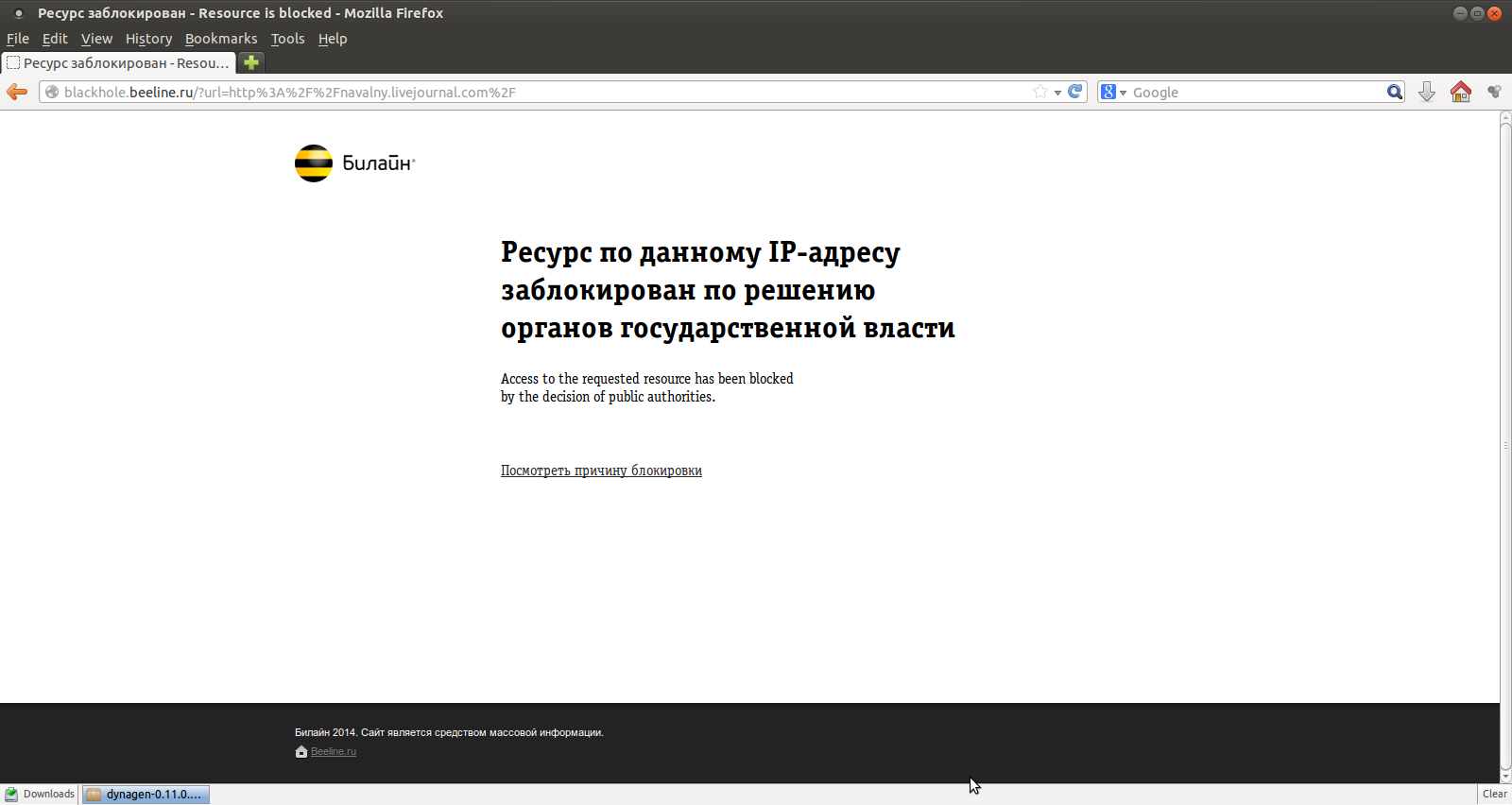This screenshot has height=805, width=1512.
Task: Click the magnifier search icon in Google box
Action: (x=1394, y=92)
